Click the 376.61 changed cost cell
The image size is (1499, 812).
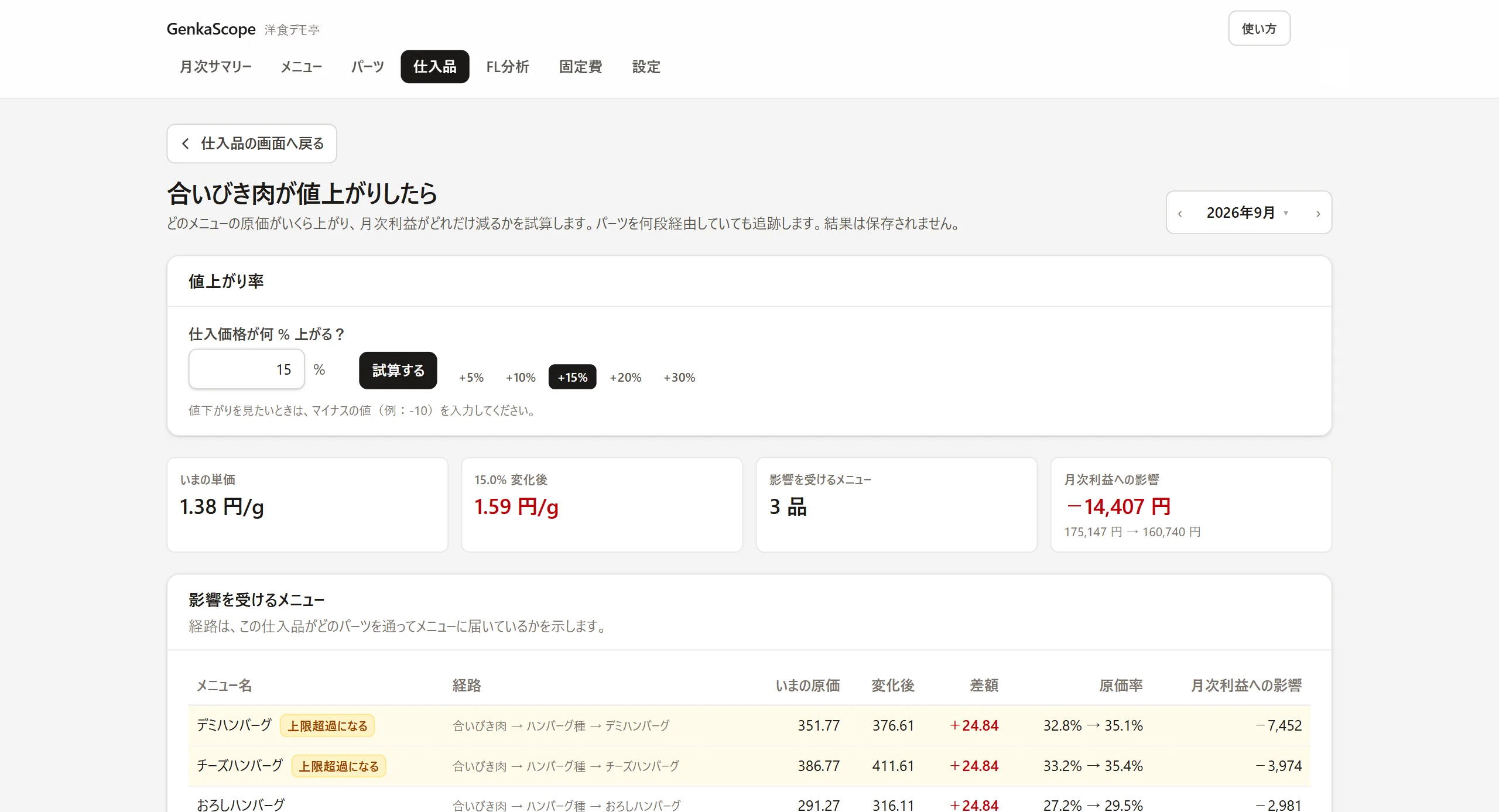[893, 726]
